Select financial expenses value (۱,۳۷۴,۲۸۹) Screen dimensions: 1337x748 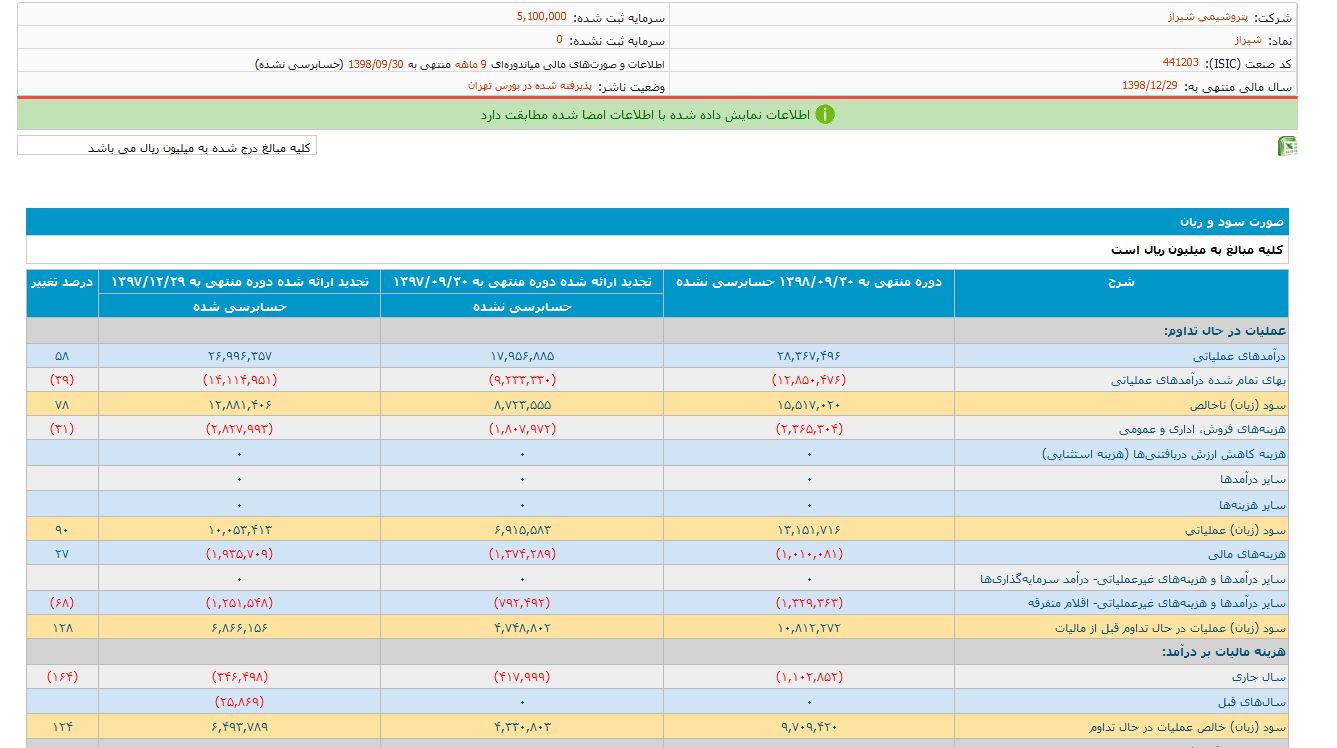(x=522, y=553)
